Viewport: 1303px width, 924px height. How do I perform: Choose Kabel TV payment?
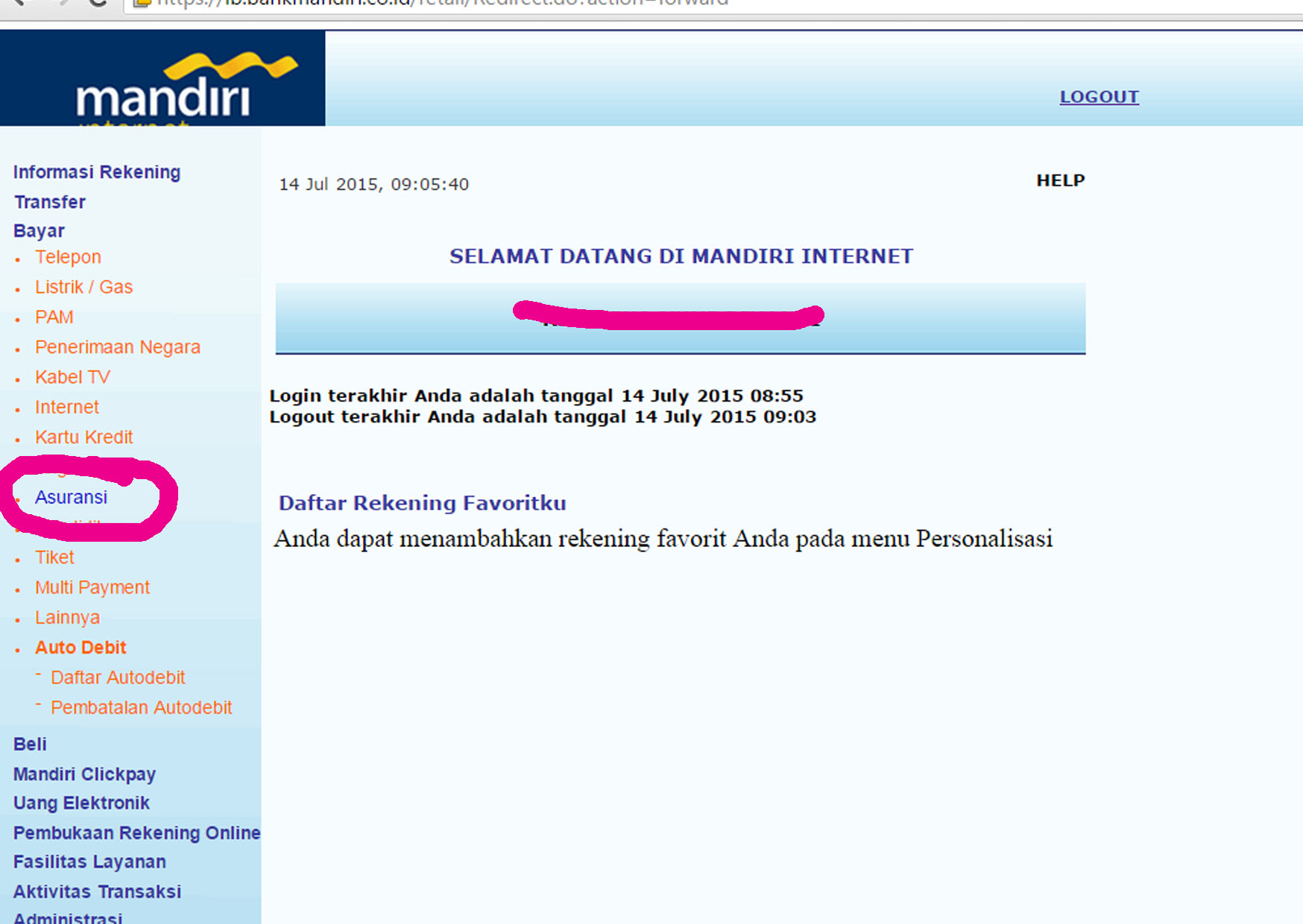click(72, 377)
